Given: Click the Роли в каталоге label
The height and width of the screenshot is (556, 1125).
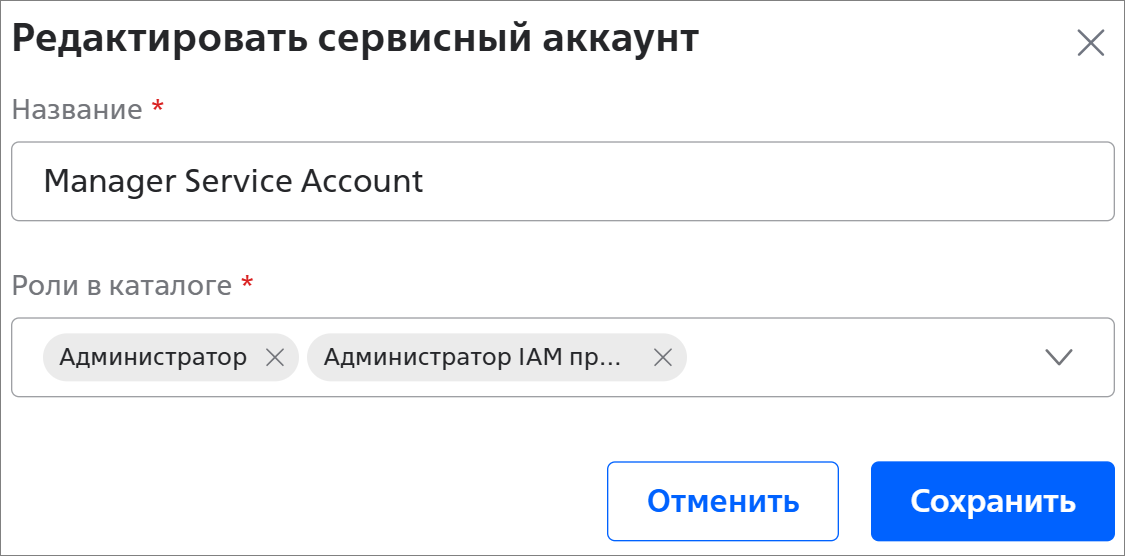Looking at the screenshot, I should (122, 286).
